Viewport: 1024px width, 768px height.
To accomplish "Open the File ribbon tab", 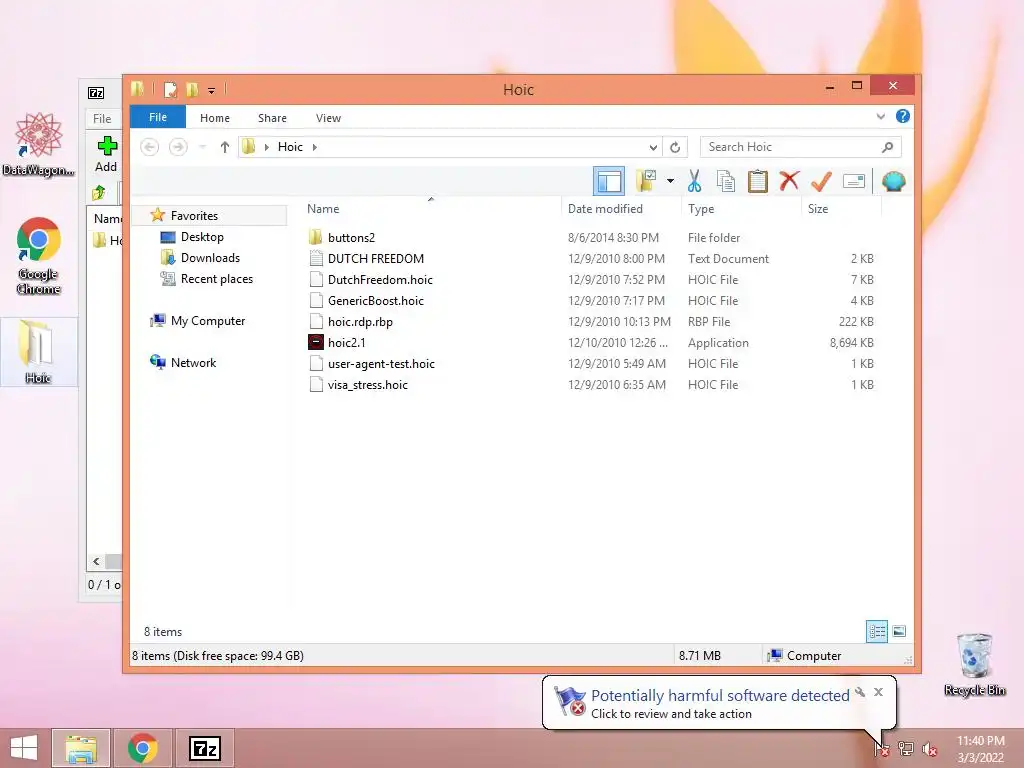I will [x=157, y=117].
